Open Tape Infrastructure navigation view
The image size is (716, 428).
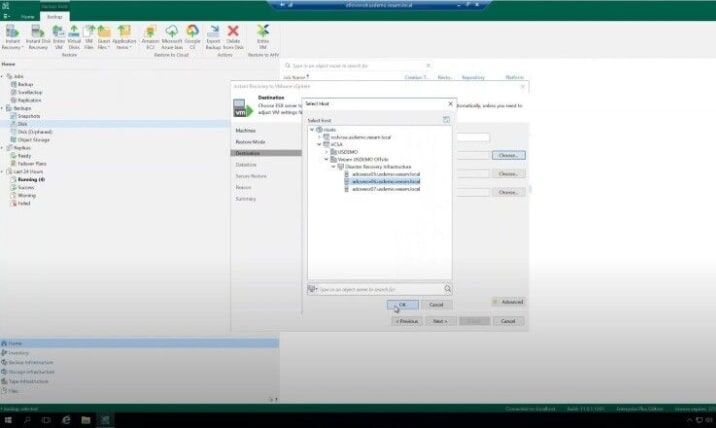[28, 381]
